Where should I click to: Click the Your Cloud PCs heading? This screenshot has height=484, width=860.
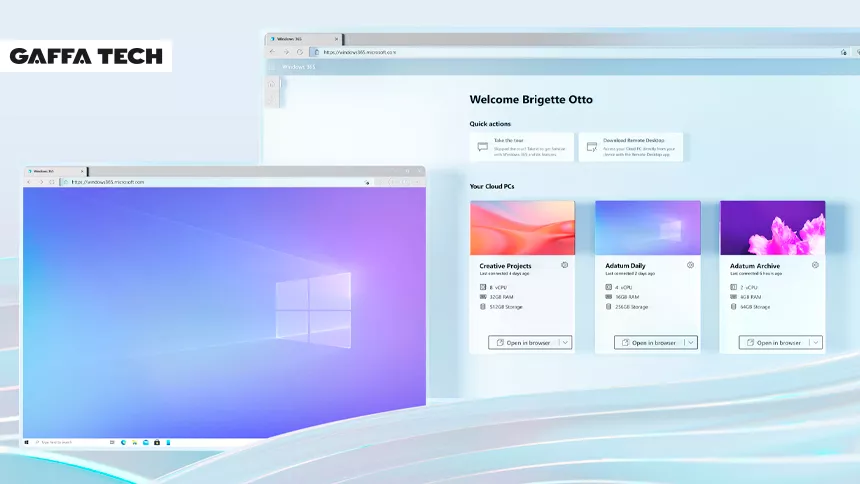click(492, 186)
